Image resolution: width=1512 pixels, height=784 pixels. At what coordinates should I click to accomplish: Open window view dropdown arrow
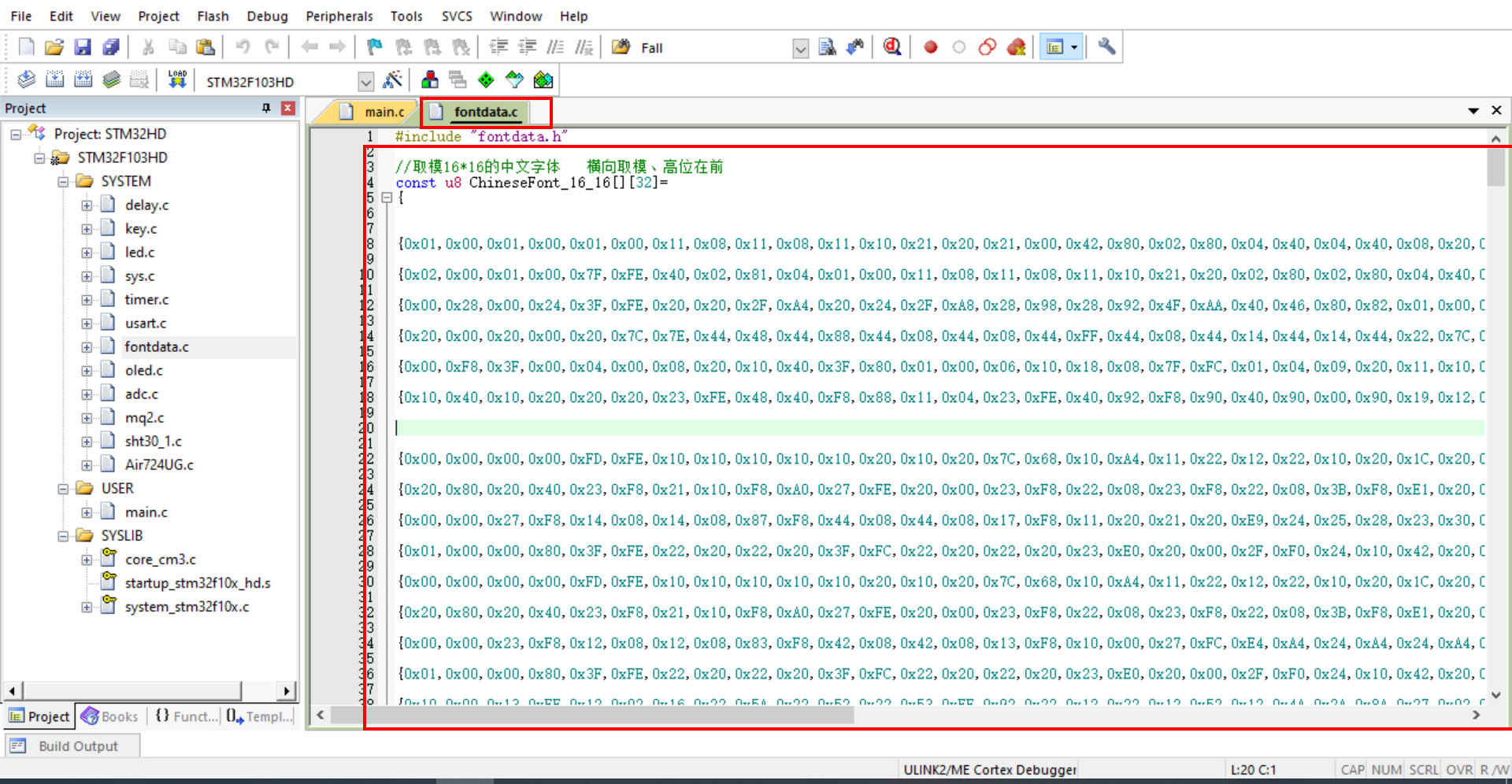pos(1074,47)
